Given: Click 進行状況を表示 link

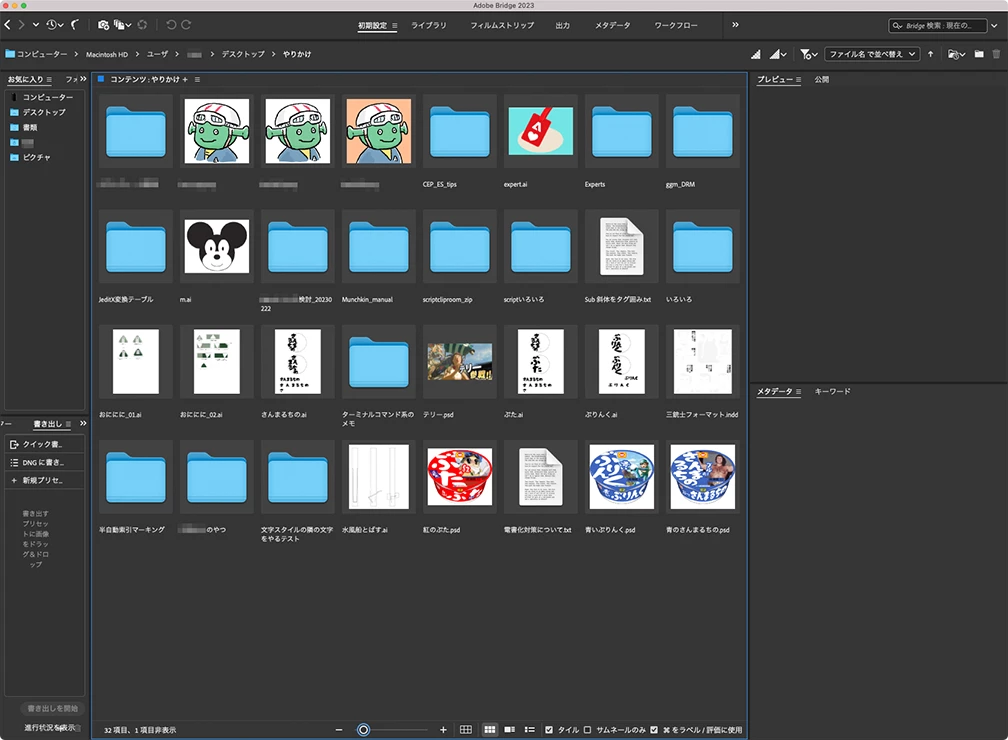Looking at the screenshot, I should pos(50,728).
